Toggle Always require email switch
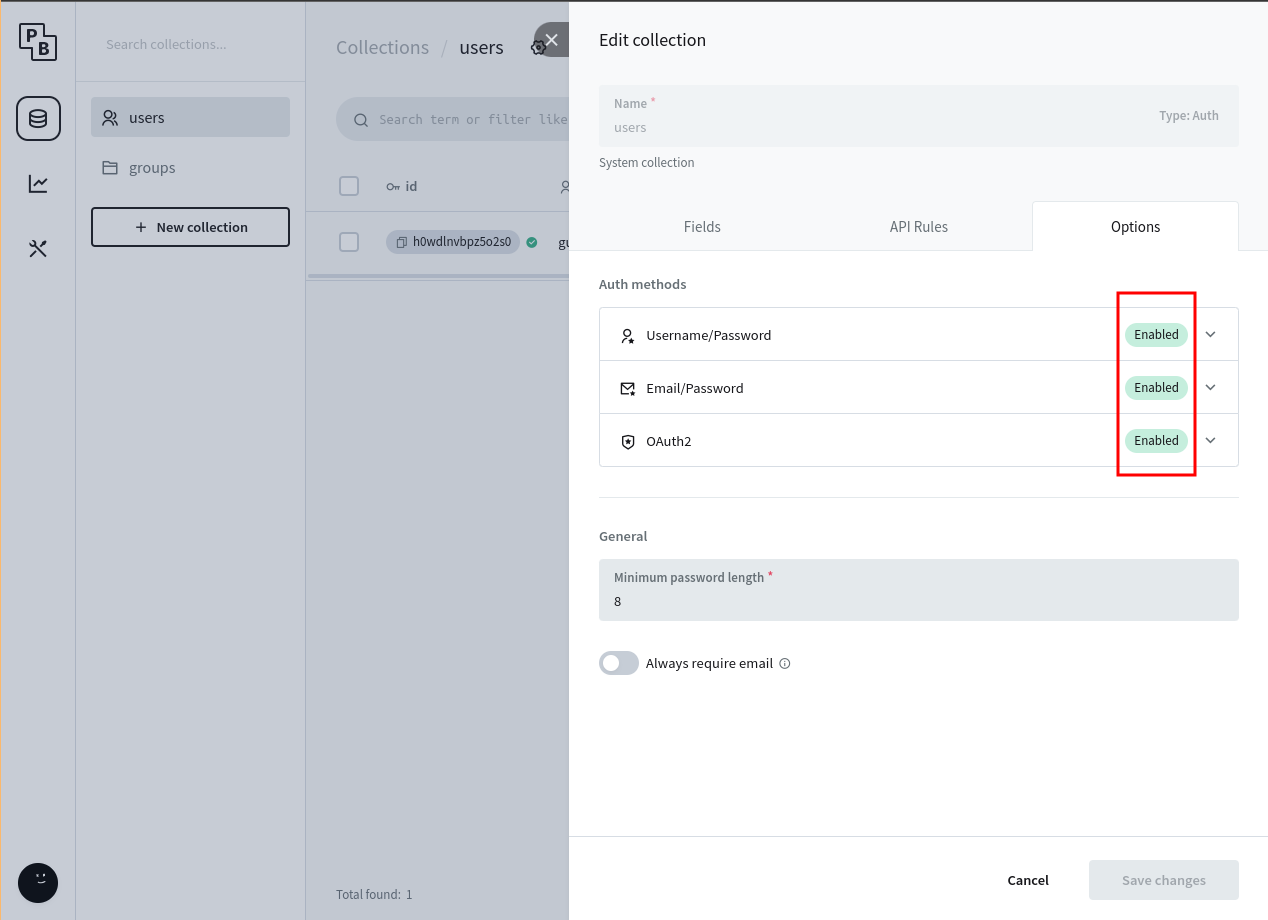This screenshot has width=1268, height=920. tap(619, 663)
